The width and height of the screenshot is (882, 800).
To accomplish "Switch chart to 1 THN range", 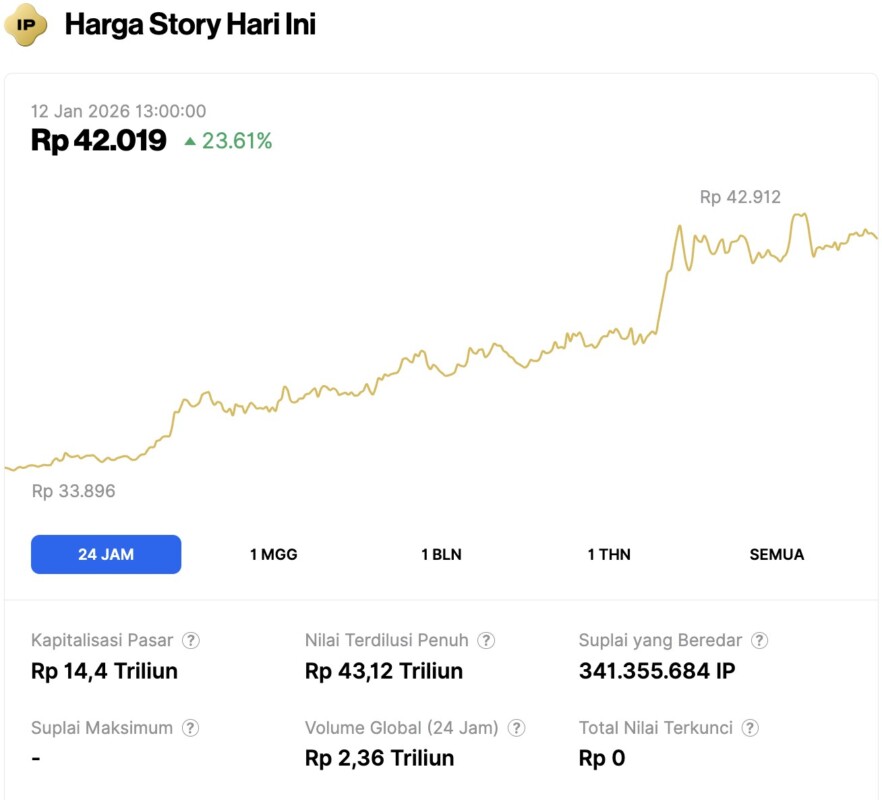I will click(609, 555).
